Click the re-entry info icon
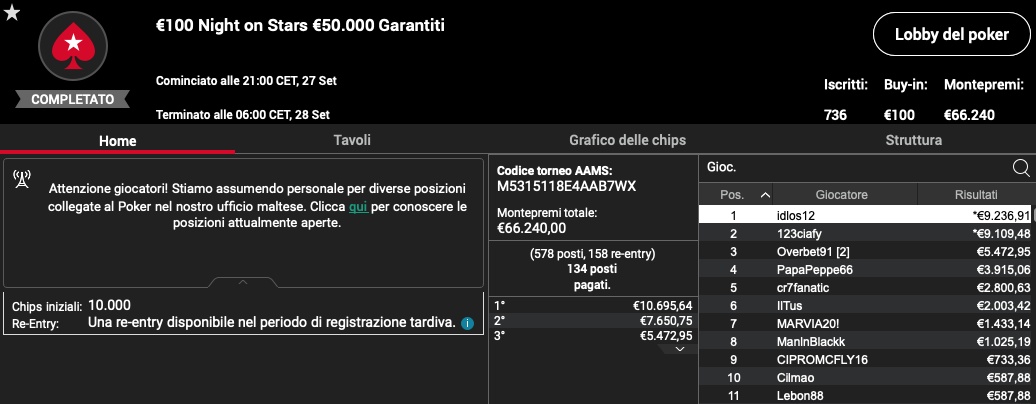Image resolution: width=1036 pixels, height=404 pixels. 467,323
